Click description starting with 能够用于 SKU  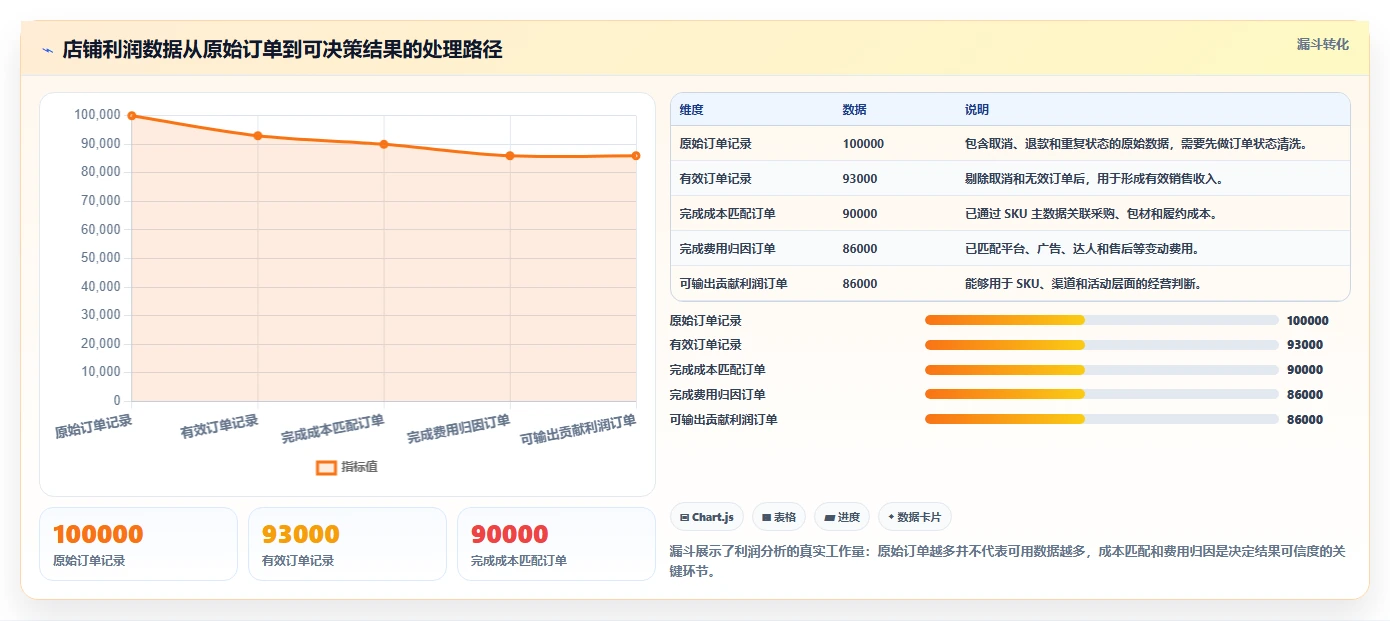(x=1083, y=284)
